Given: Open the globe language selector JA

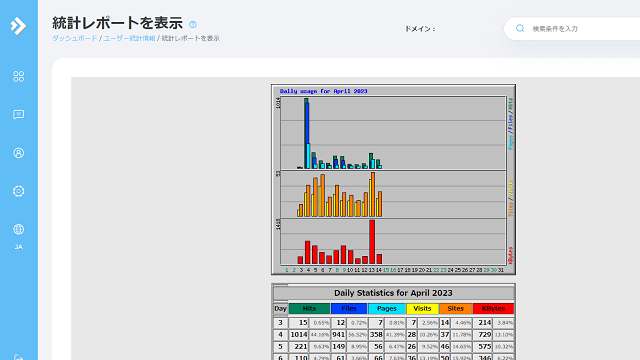Looking at the screenshot, I should pyautogui.click(x=18, y=236).
